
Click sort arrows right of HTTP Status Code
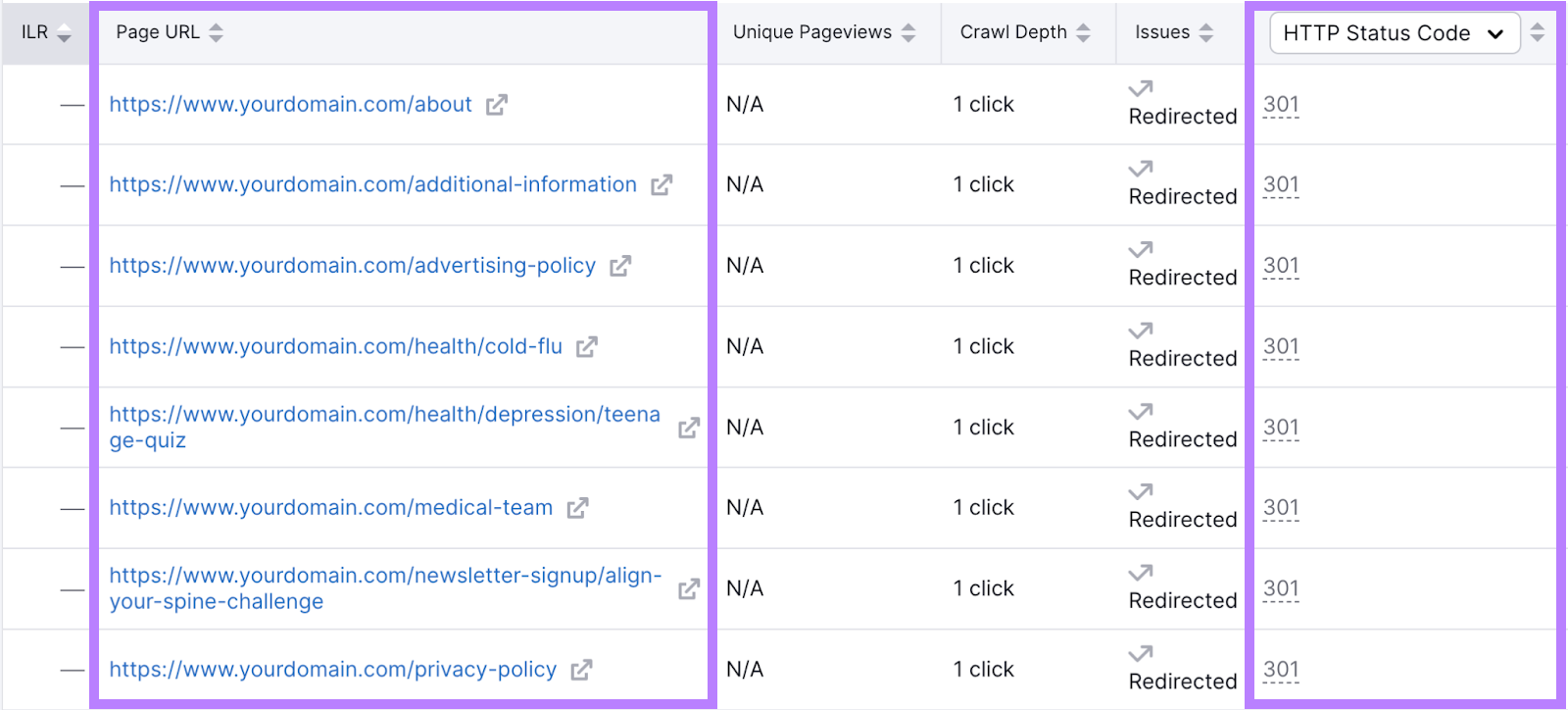1537,33
